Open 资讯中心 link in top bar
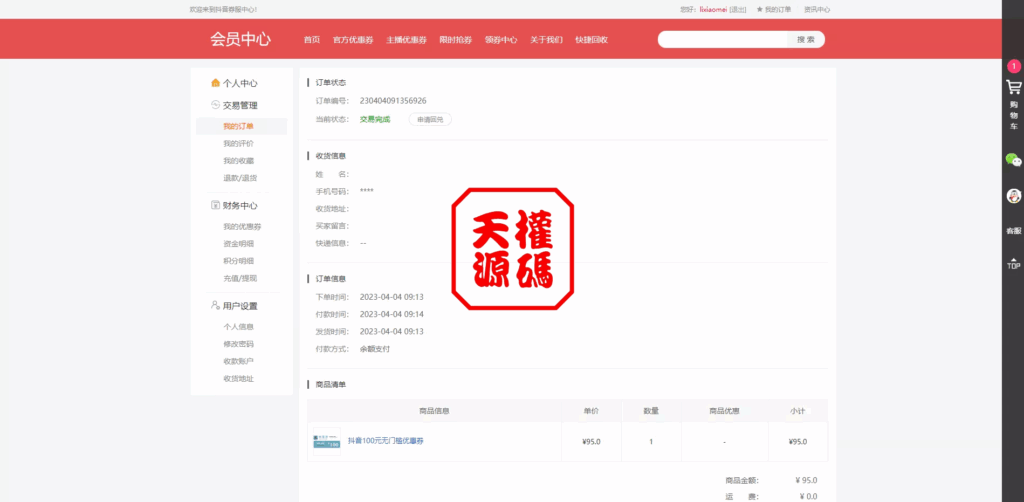The image size is (1024, 502). click(817, 10)
